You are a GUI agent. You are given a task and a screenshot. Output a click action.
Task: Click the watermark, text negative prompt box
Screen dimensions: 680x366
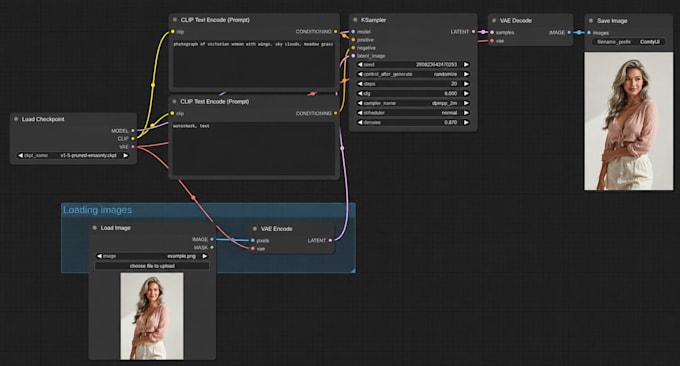click(x=254, y=149)
